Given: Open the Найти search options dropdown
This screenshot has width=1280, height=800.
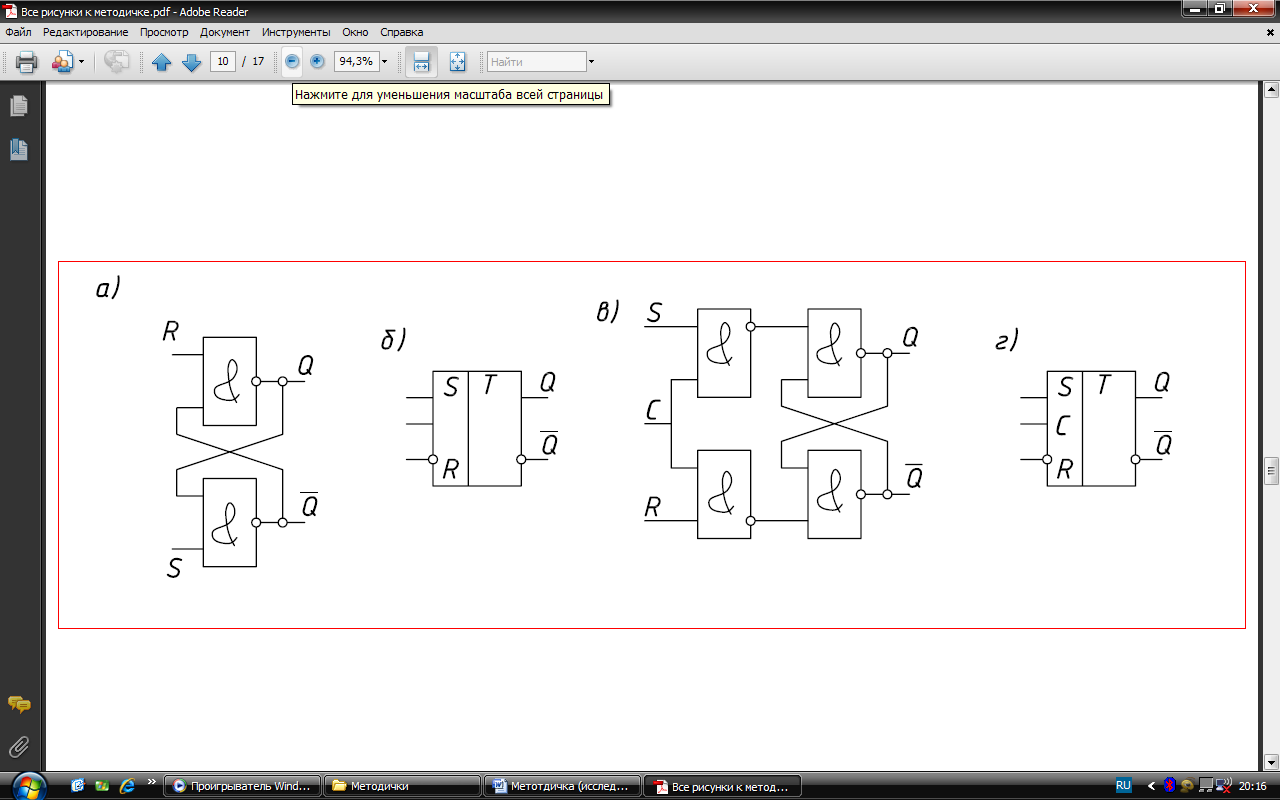Looking at the screenshot, I should coord(591,61).
